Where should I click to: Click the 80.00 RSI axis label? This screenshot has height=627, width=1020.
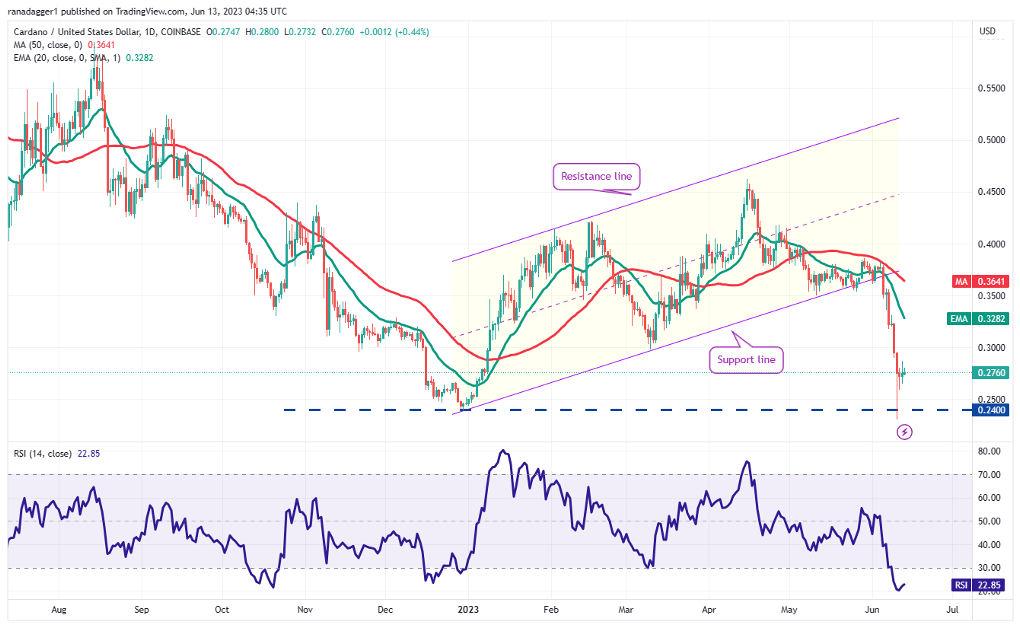989,451
